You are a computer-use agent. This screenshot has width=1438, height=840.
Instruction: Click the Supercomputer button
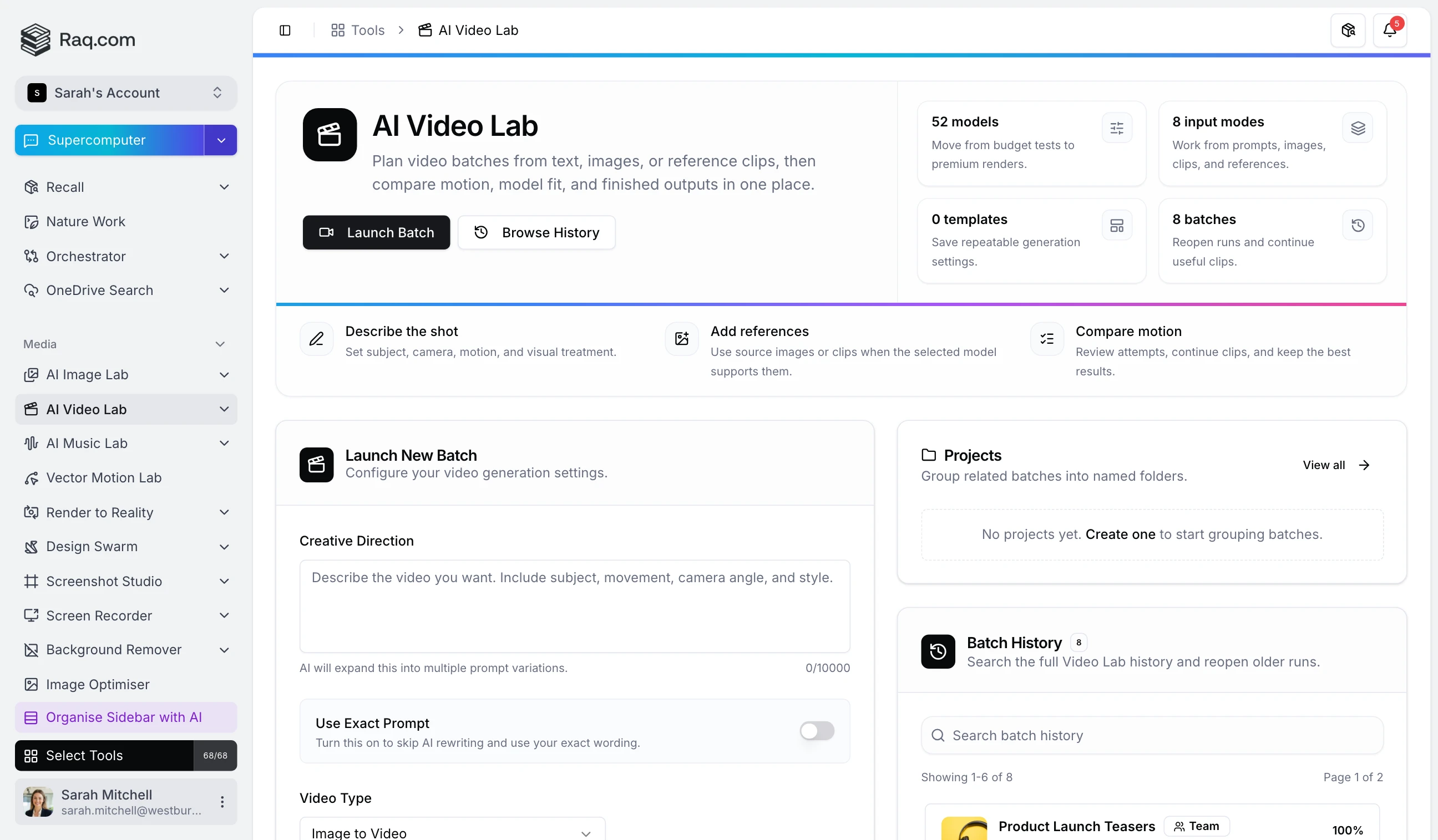tap(109, 140)
